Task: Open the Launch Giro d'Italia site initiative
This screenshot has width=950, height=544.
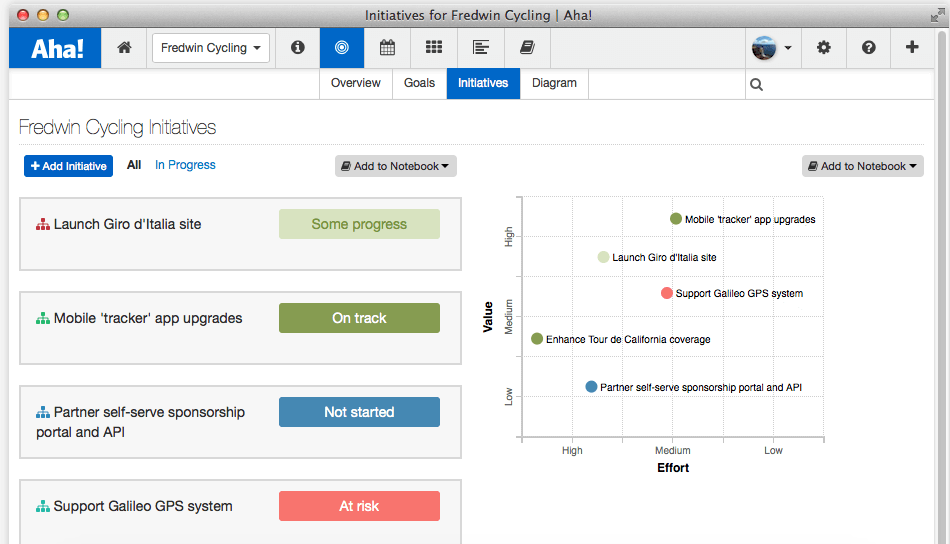Action: pos(127,224)
